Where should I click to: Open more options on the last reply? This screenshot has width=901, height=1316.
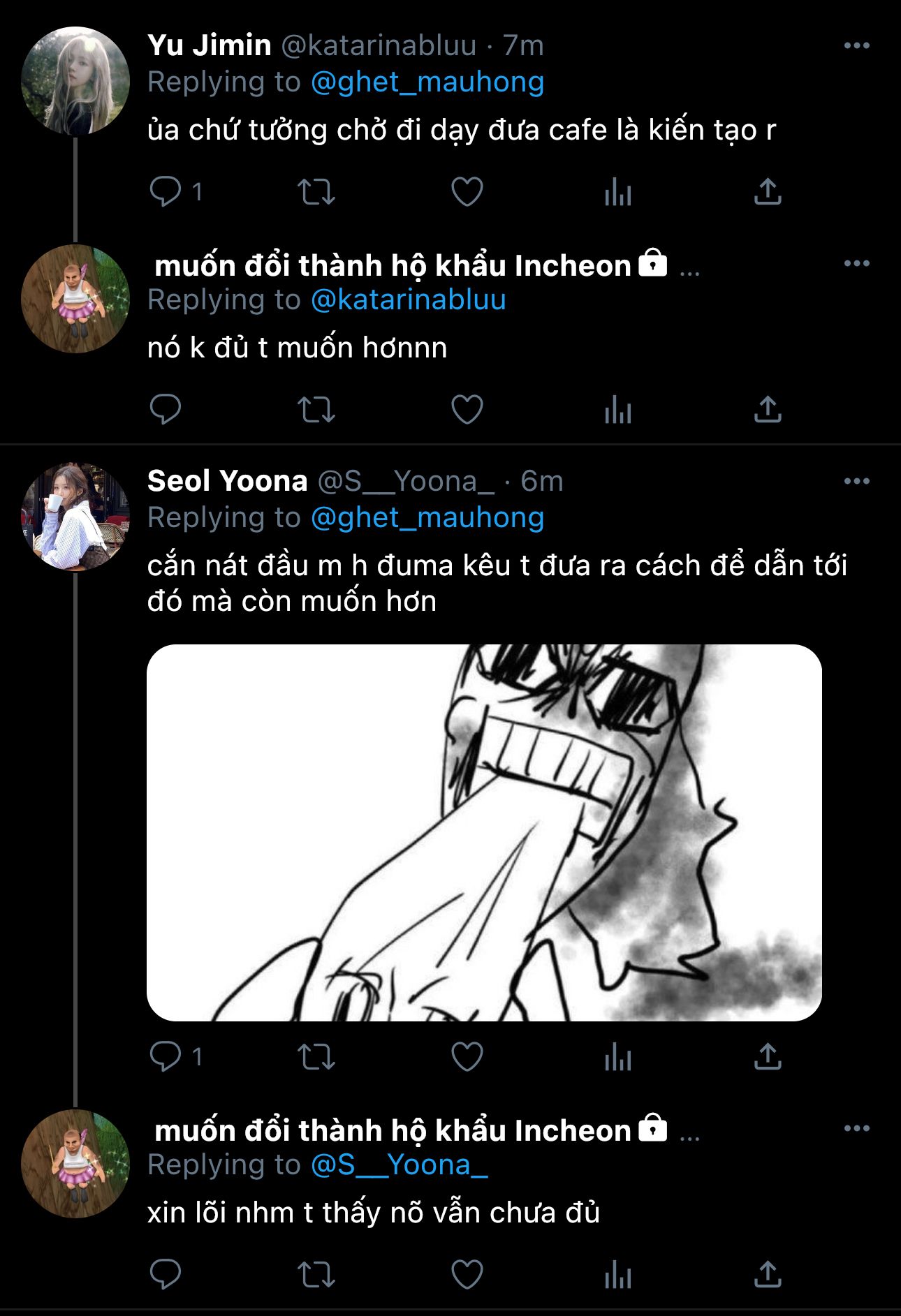(856, 1129)
